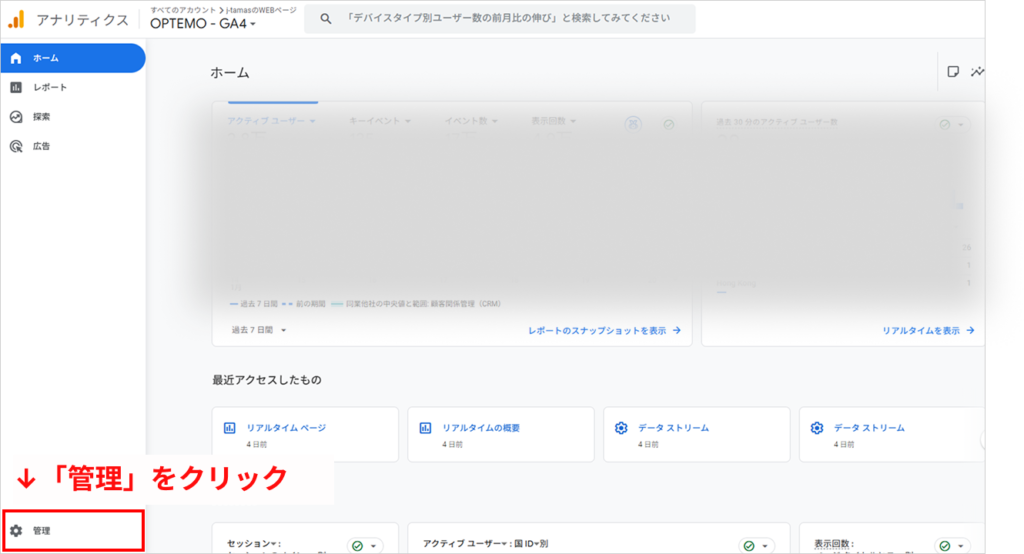
Task: Open 広告 from the sidebar
Action: click(72, 146)
